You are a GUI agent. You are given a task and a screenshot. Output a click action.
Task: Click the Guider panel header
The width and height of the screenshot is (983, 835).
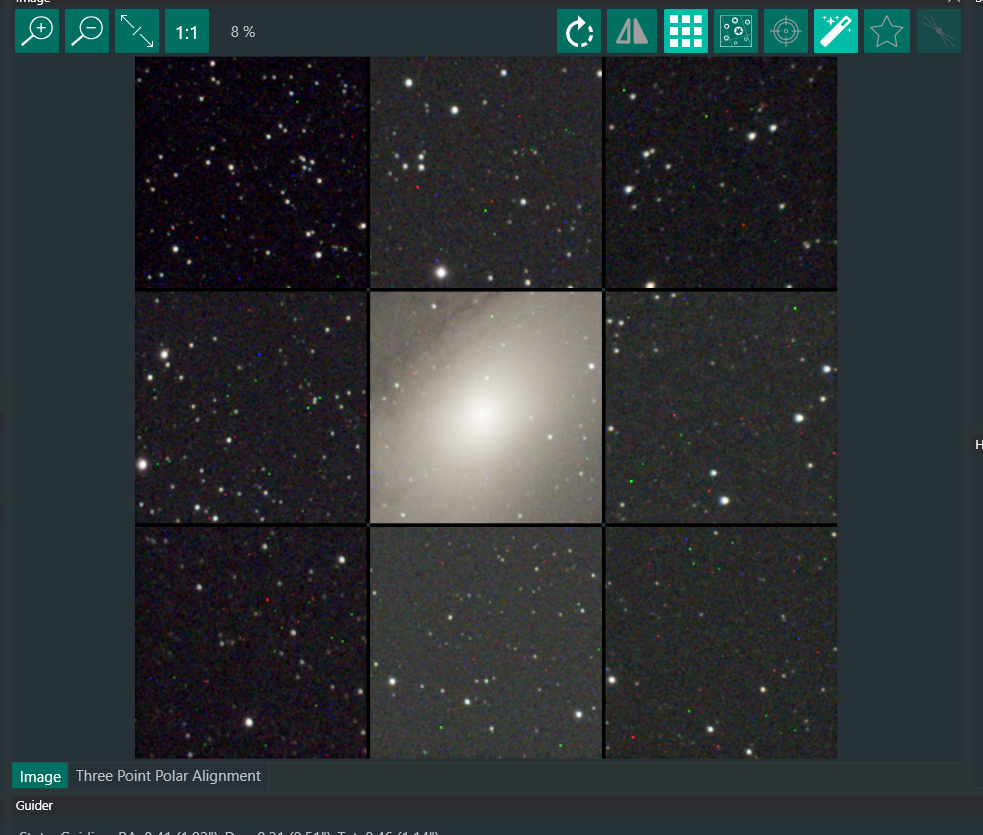tap(34, 806)
